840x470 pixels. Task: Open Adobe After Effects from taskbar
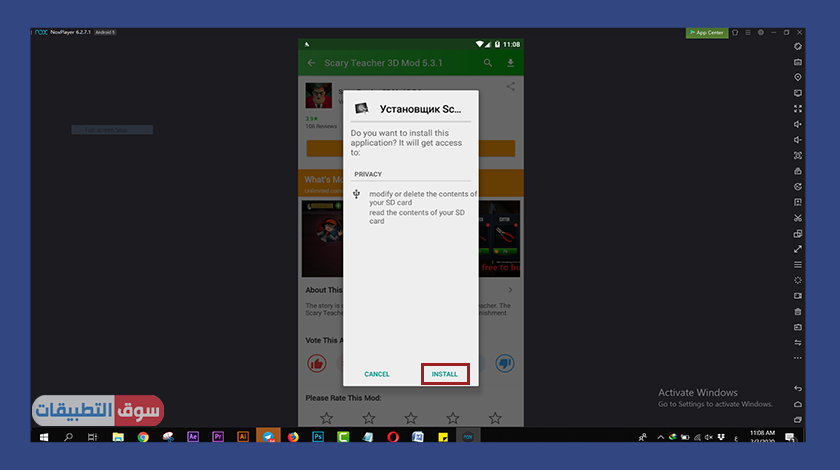point(193,437)
